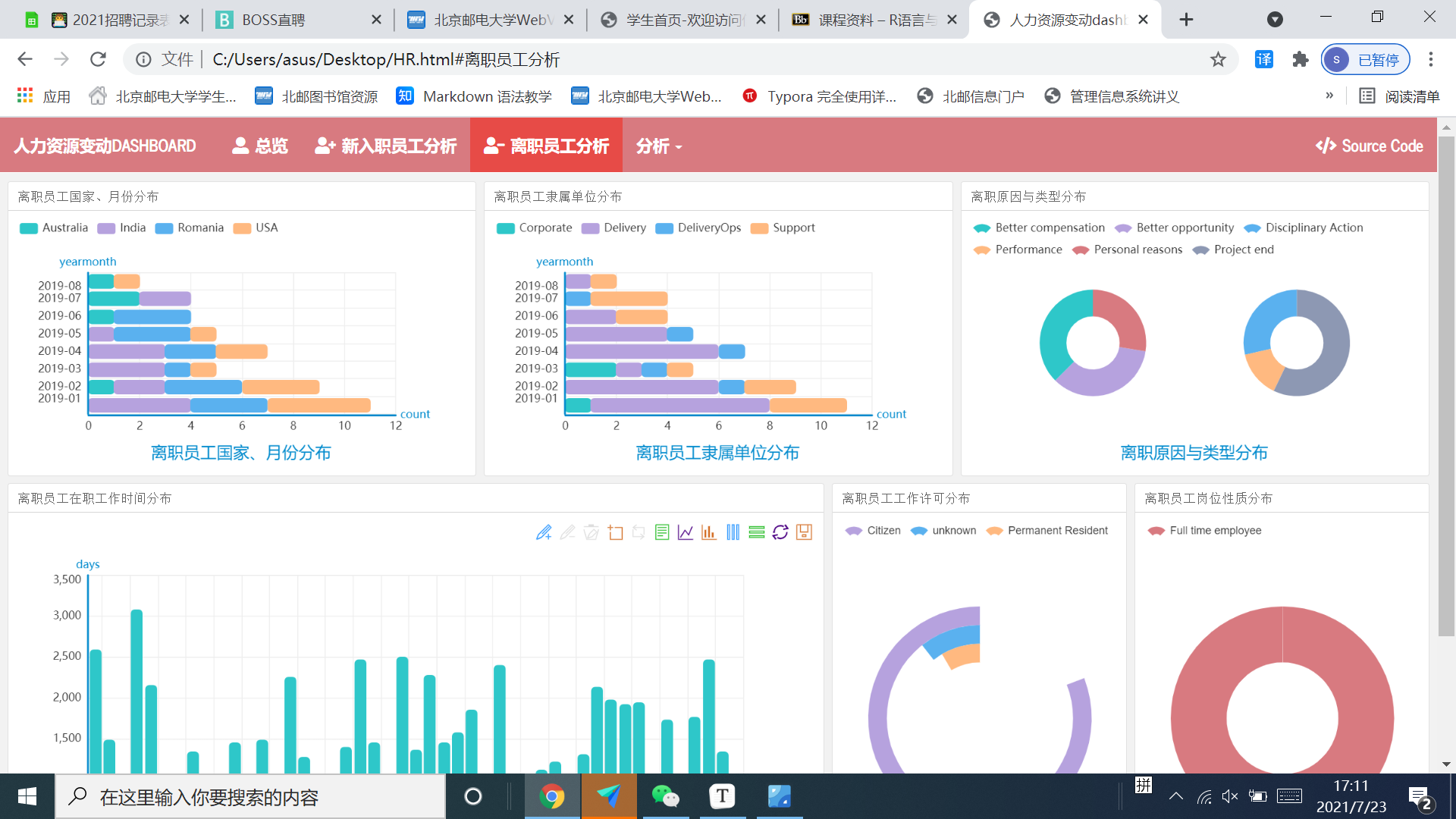Open Chrome tab search dropdown

tap(1275, 20)
